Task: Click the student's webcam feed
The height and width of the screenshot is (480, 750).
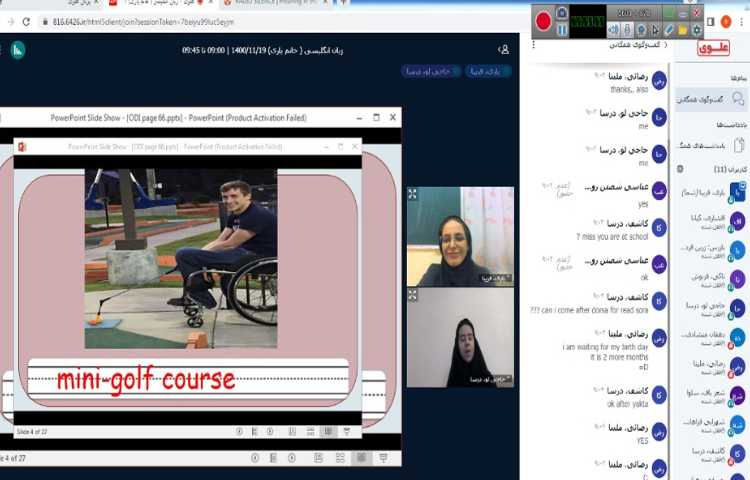Action: click(460, 338)
